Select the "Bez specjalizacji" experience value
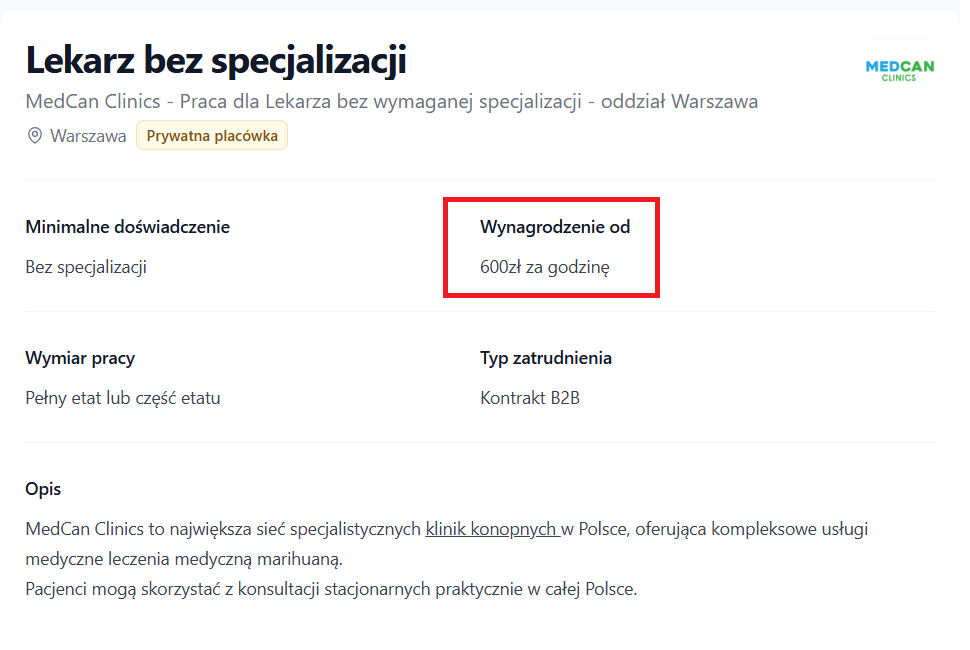This screenshot has height=650, width=970. 86,267
